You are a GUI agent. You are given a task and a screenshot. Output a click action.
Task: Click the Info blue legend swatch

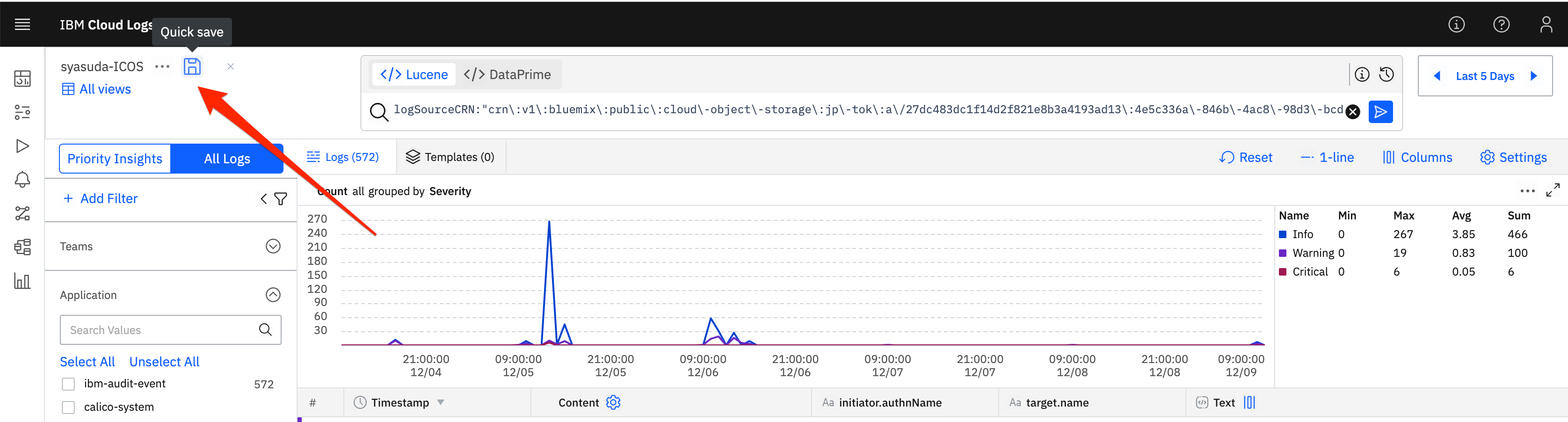coord(1283,234)
